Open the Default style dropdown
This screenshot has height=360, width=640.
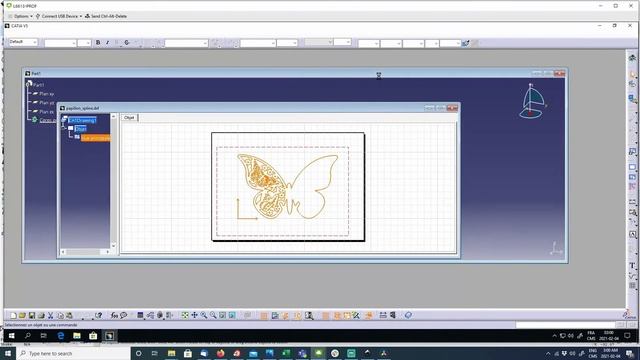pyautogui.click(x=23, y=42)
